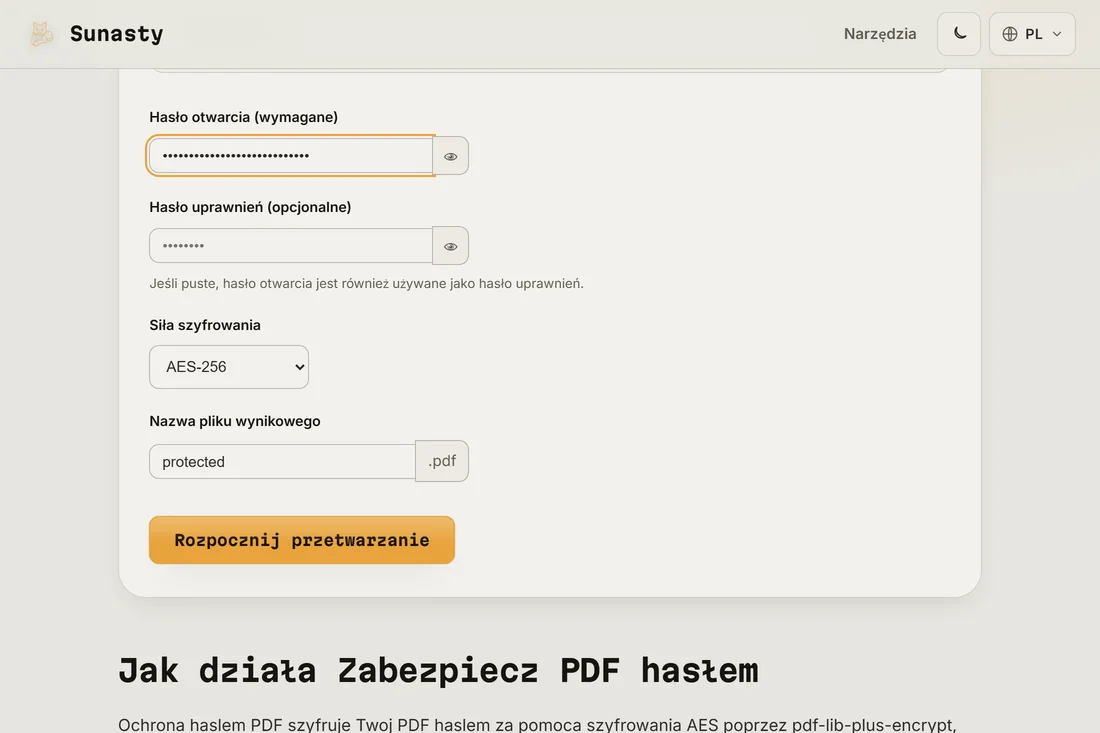Screen dimensions: 1100x733
Task: Focus the Hasło otwarcia password field
Action: (291, 156)
